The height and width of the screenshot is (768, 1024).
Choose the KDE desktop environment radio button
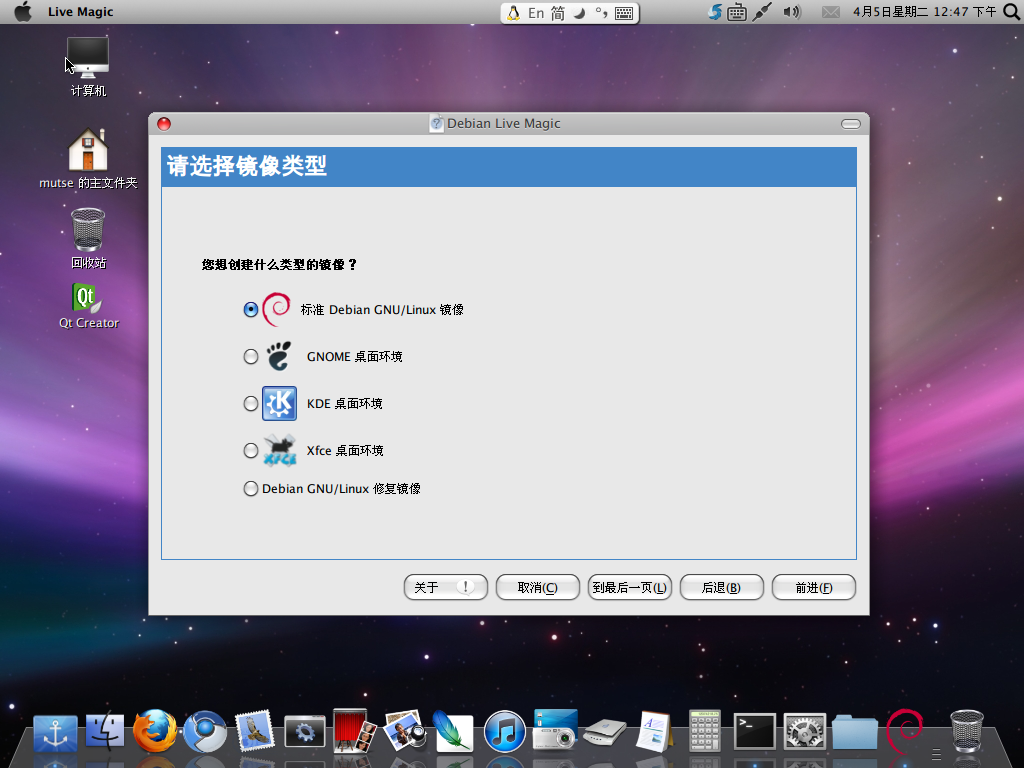coord(251,404)
